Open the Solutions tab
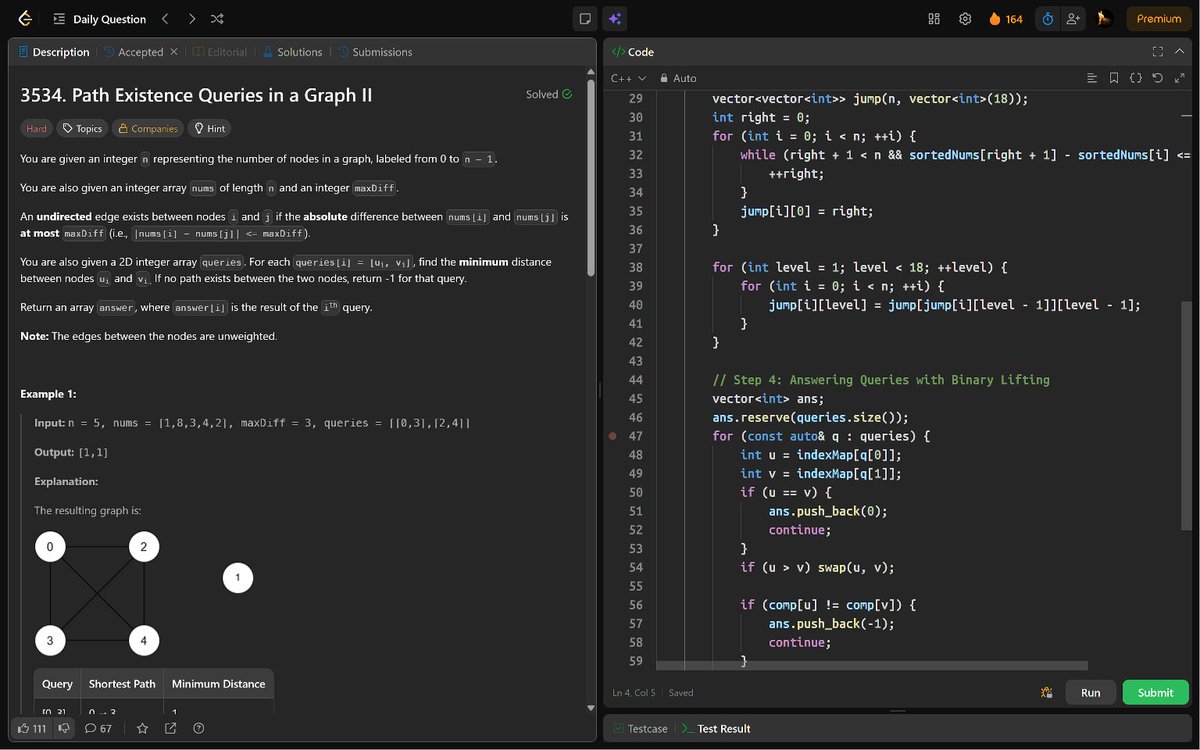Image resolution: width=1200 pixels, height=750 pixels. (x=292, y=52)
